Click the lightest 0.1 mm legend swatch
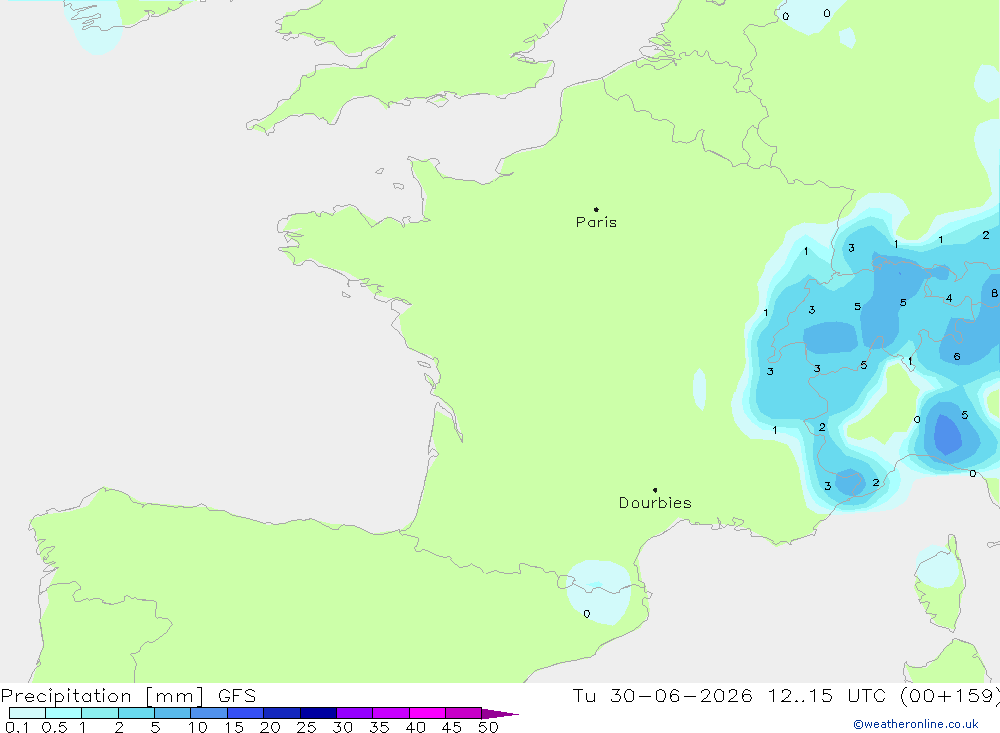 (x=27, y=713)
